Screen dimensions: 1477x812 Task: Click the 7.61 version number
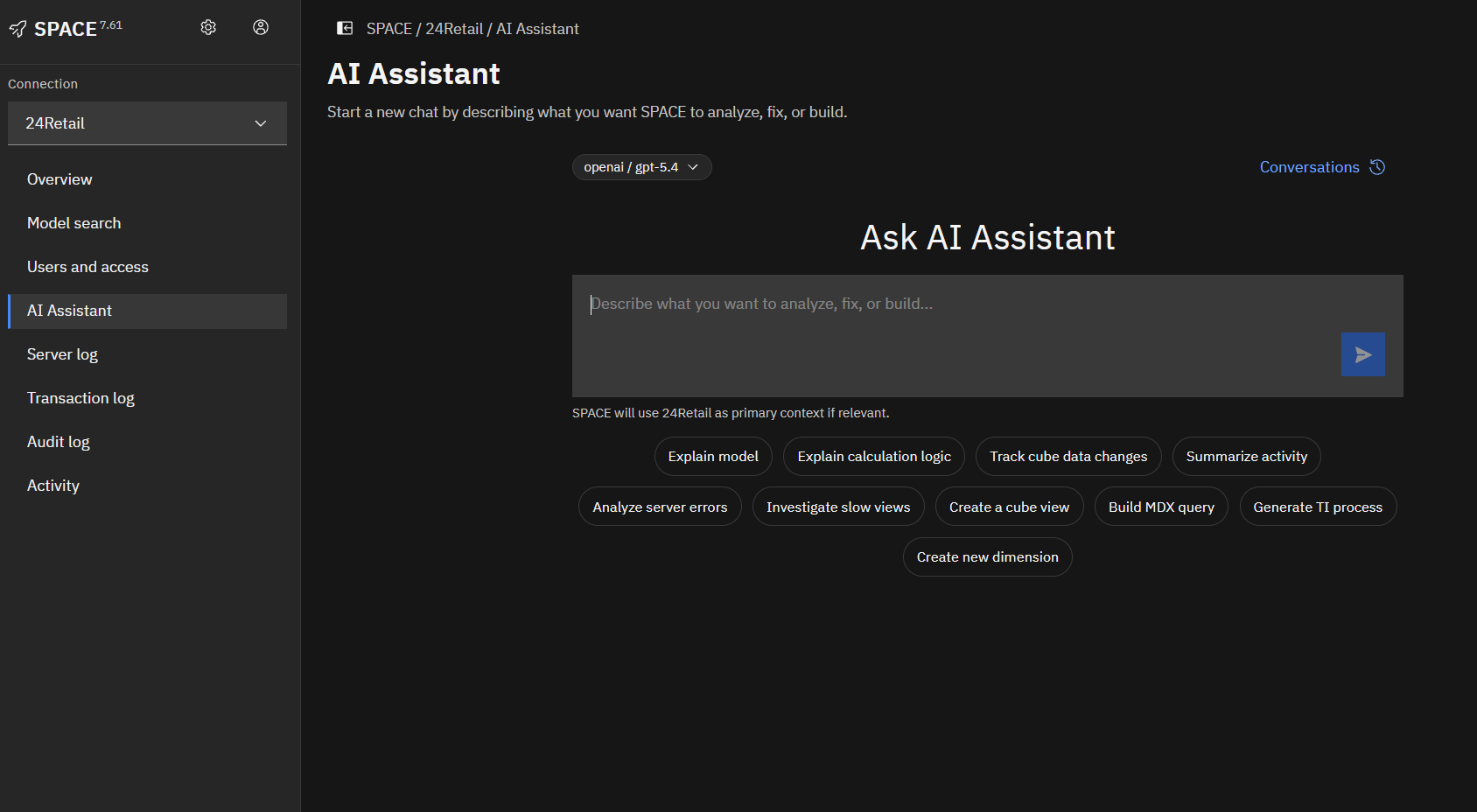(x=111, y=24)
